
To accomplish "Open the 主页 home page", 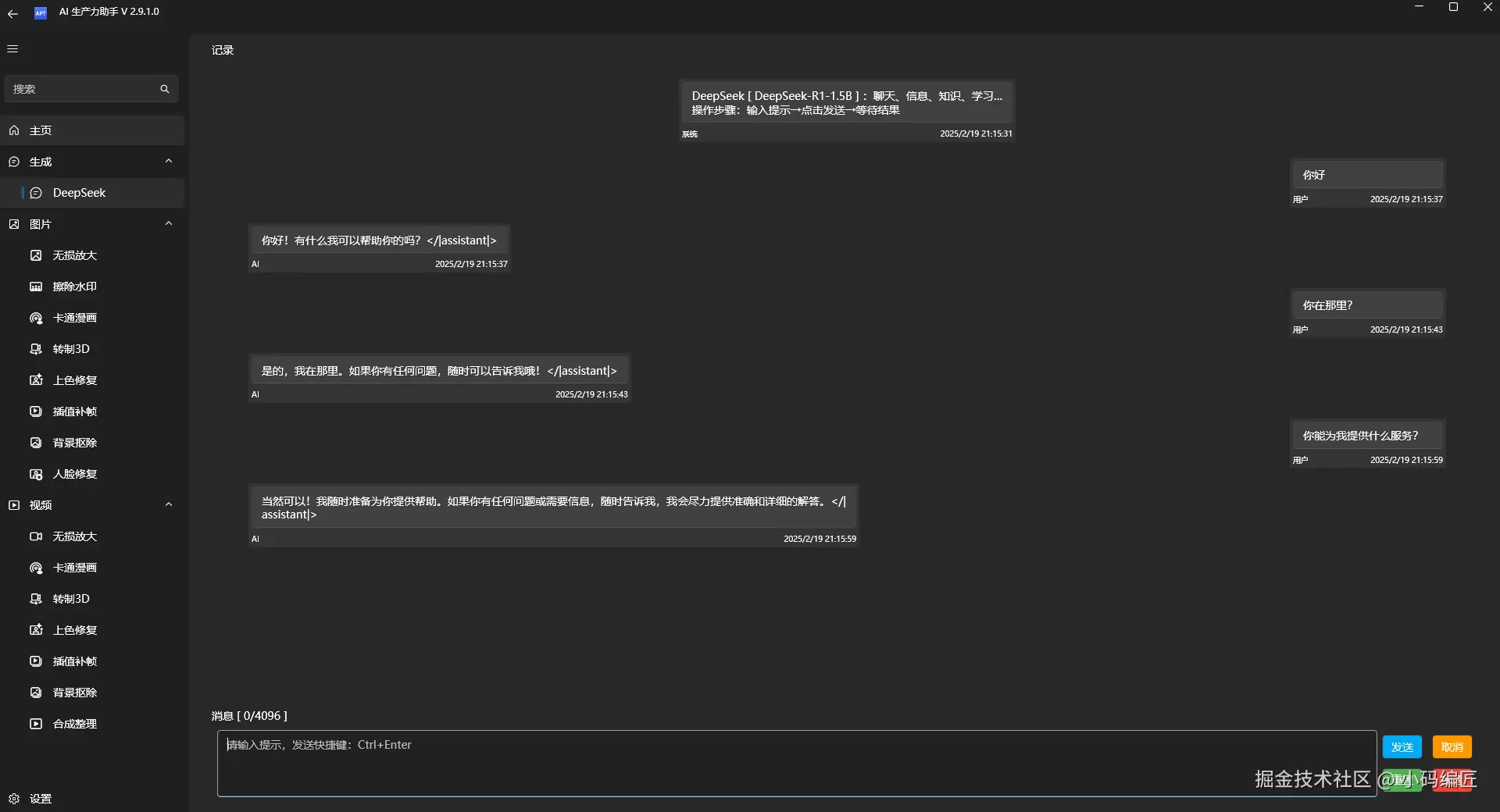I will [x=92, y=130].
